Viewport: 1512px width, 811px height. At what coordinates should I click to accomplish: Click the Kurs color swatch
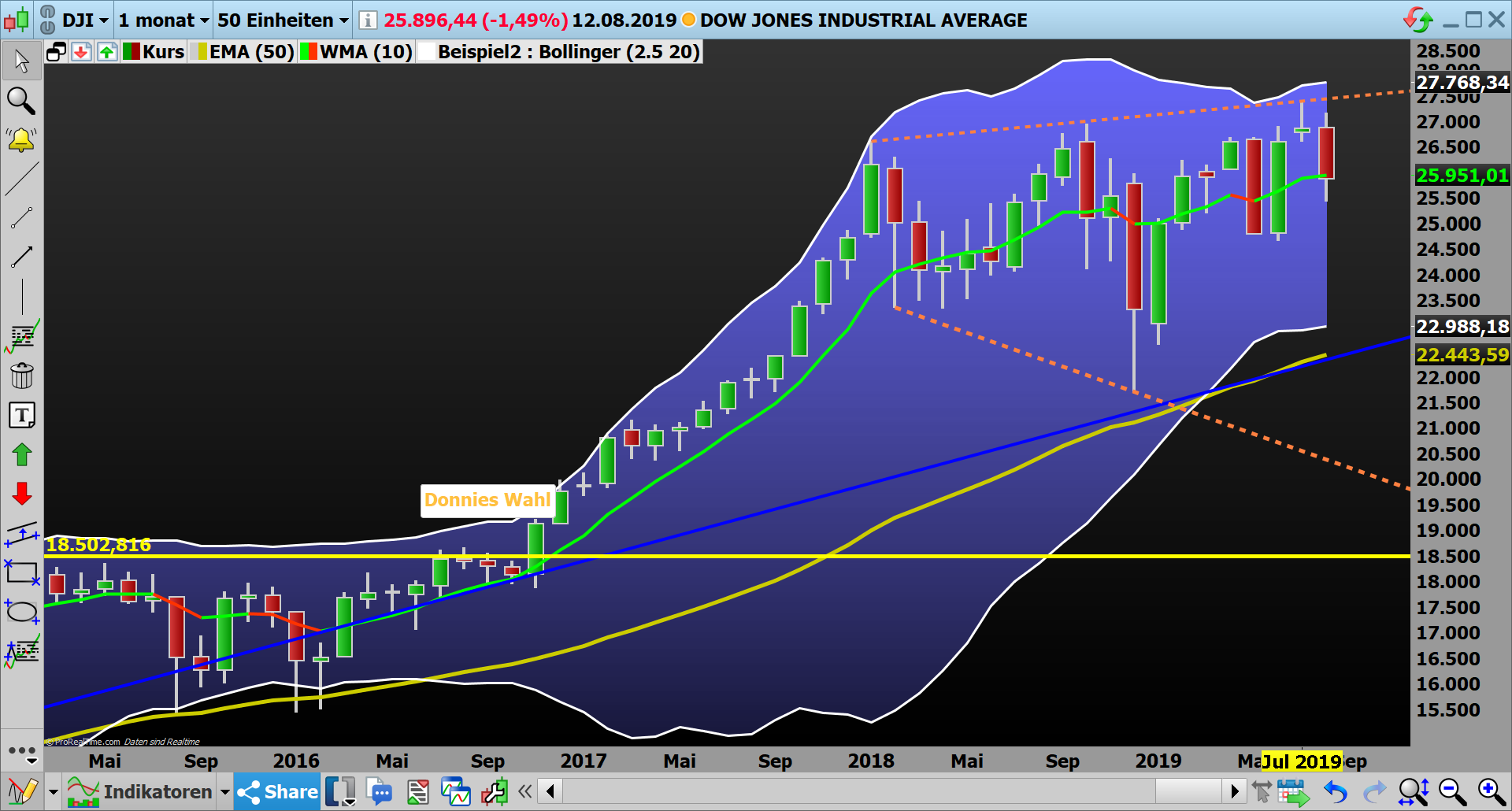pos(132,52)
